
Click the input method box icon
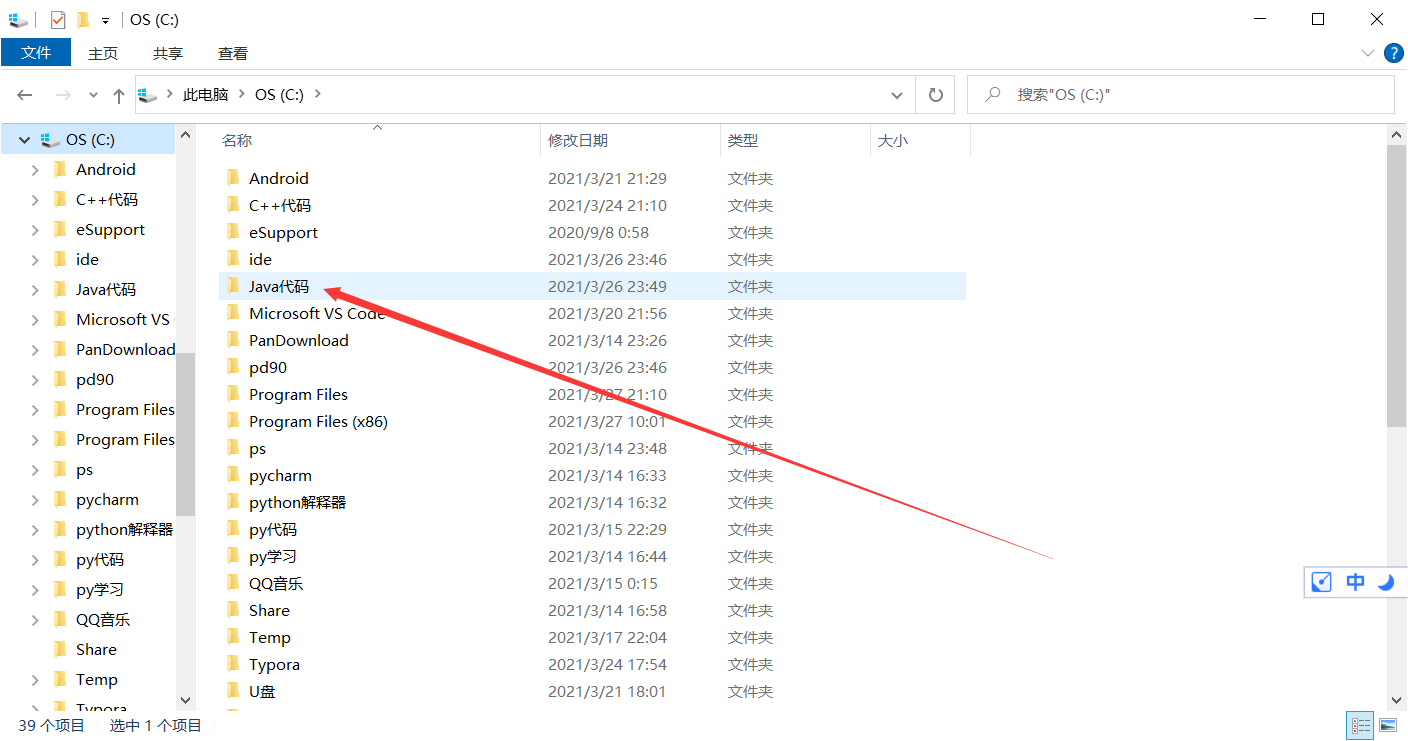coord(1322,582)
